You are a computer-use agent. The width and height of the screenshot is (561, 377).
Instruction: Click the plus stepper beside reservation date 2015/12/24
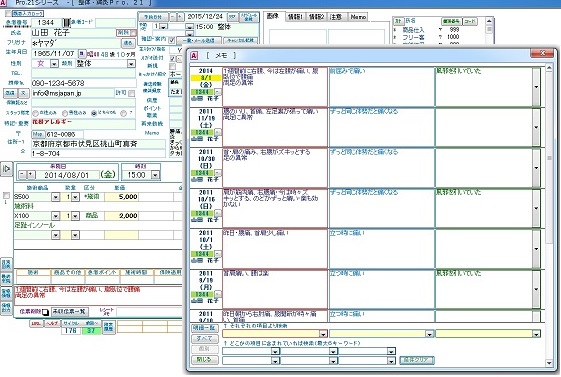180,17
